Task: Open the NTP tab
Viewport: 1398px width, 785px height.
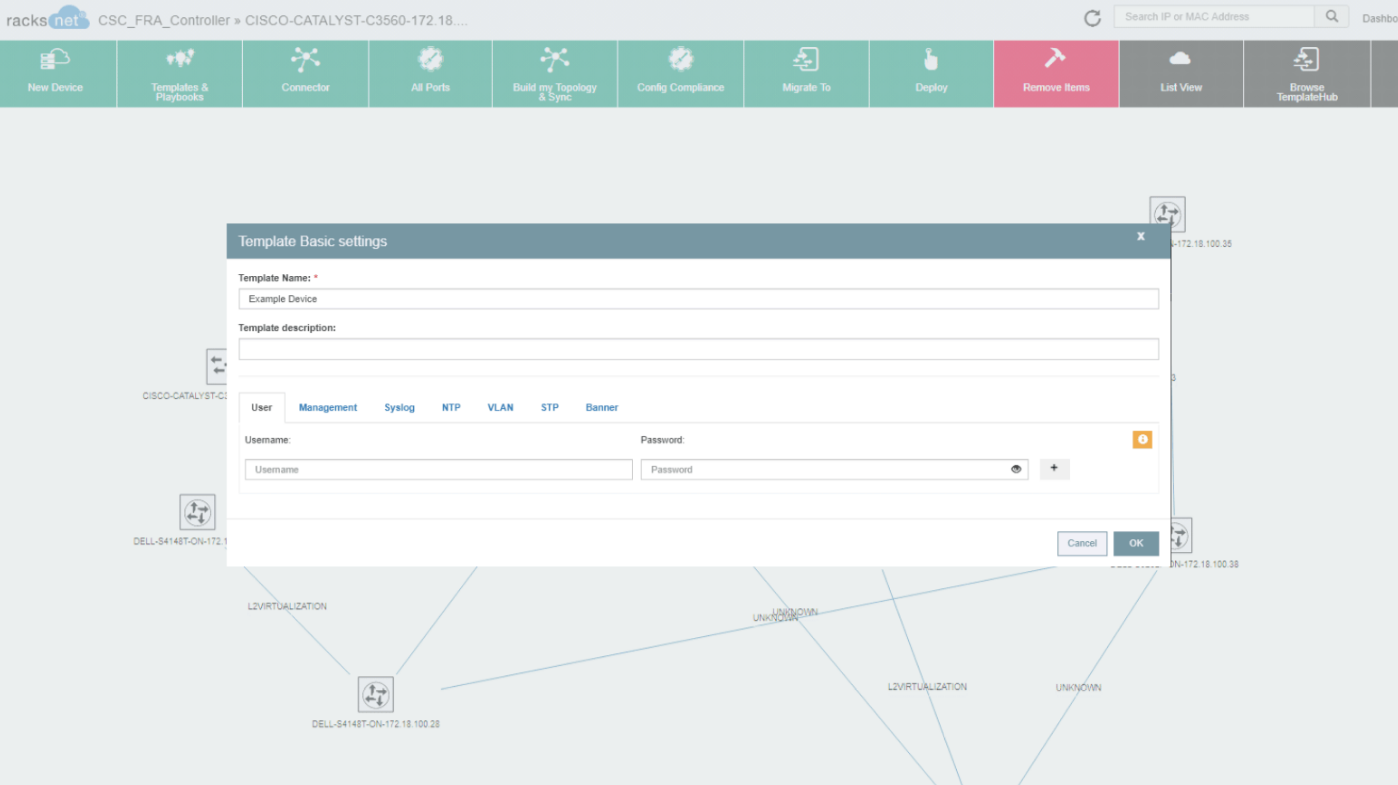Action: click(451, 408)
